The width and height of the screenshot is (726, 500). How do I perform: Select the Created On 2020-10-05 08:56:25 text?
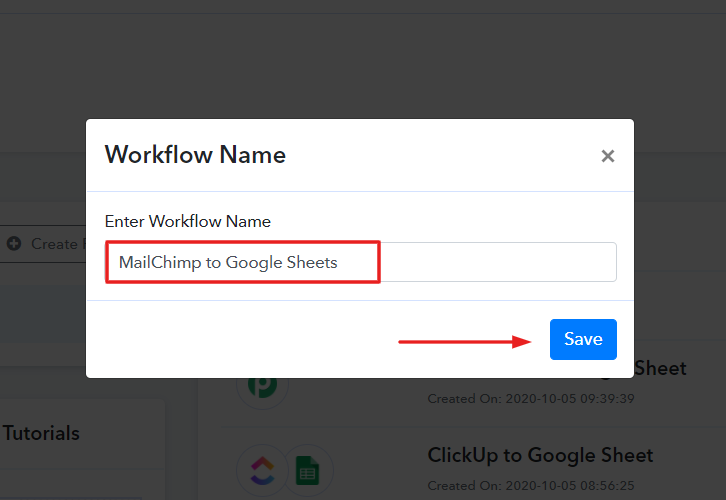pos(531,486)
